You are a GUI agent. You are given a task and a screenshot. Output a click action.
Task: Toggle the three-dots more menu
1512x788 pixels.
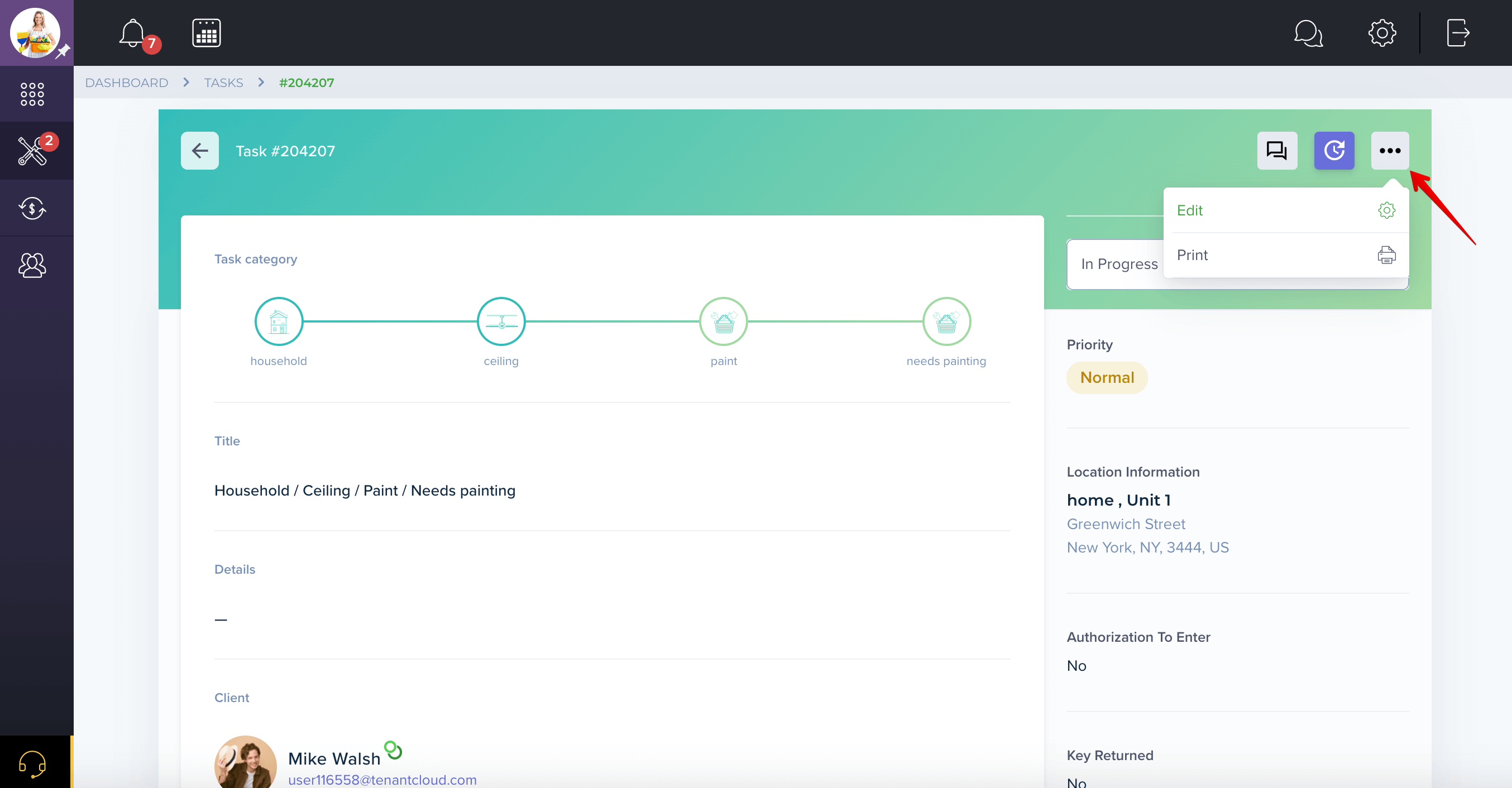point(1389,151)
